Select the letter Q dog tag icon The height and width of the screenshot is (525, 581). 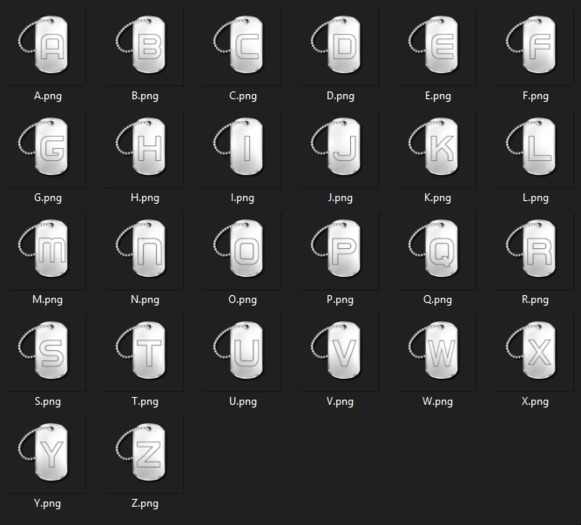tap(433, 248)
